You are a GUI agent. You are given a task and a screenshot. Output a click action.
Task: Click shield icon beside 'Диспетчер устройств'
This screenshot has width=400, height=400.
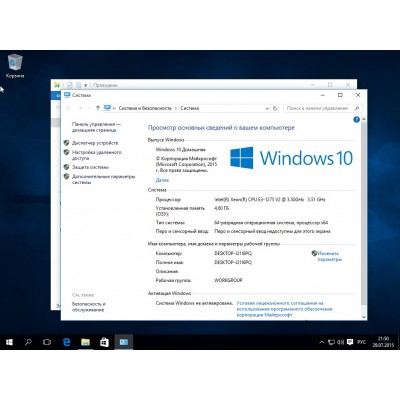click(x=66, y=143)
